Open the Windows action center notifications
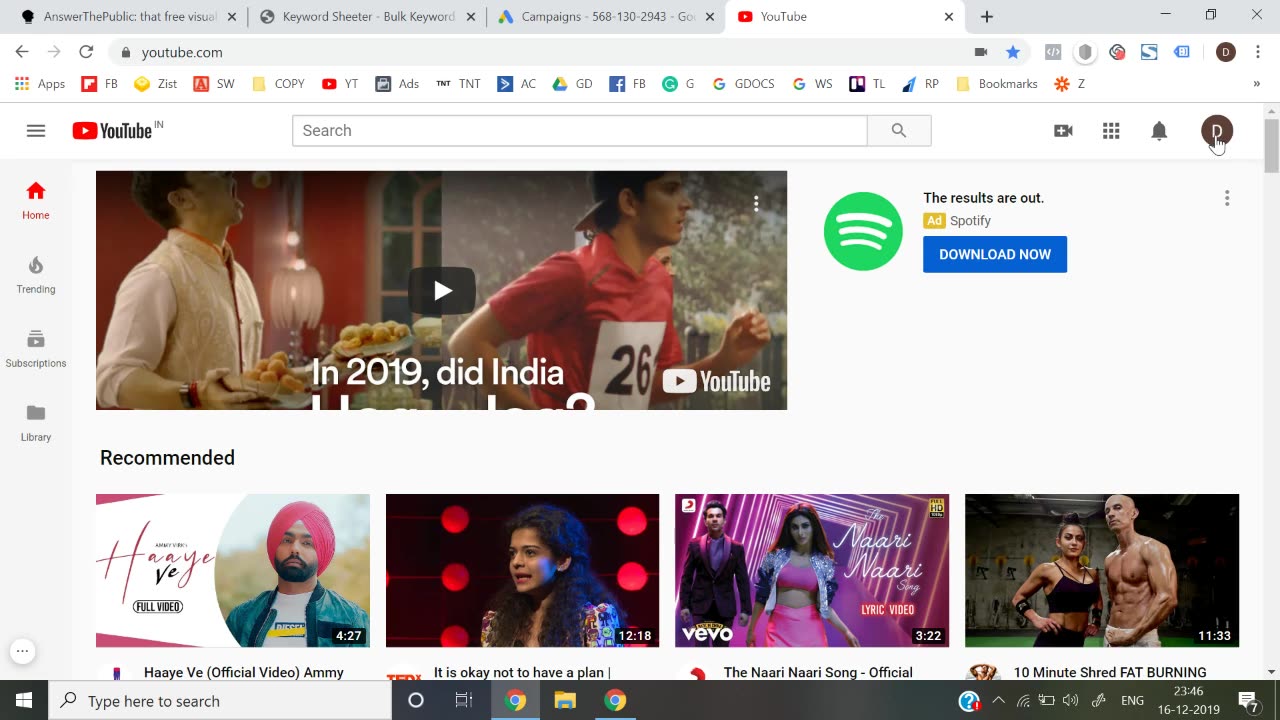Screen dimensions: 1280x720 tap(1248, 700)
